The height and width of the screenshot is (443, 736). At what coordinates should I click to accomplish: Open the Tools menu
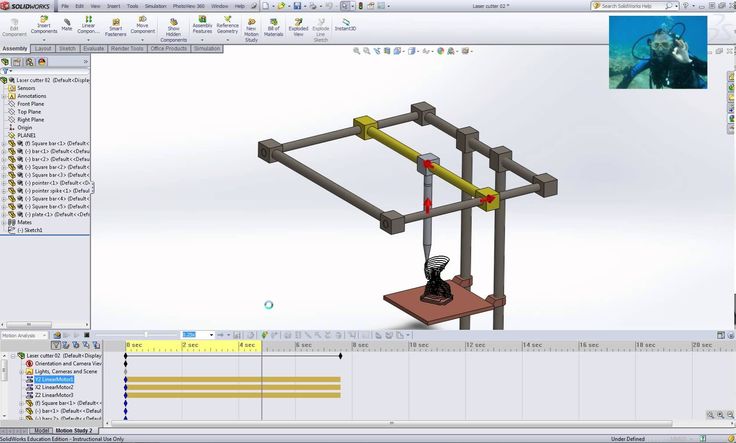point(133,6)
